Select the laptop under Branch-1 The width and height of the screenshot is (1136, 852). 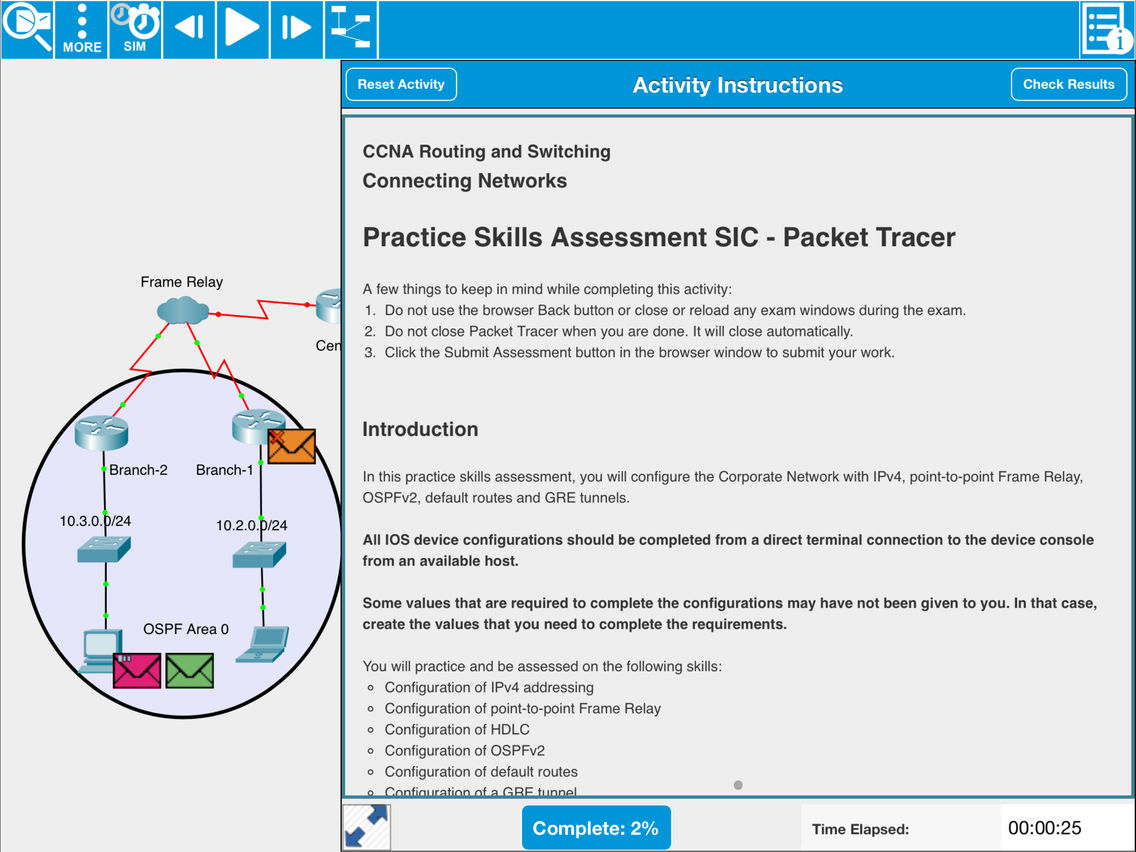coord(262,644)
